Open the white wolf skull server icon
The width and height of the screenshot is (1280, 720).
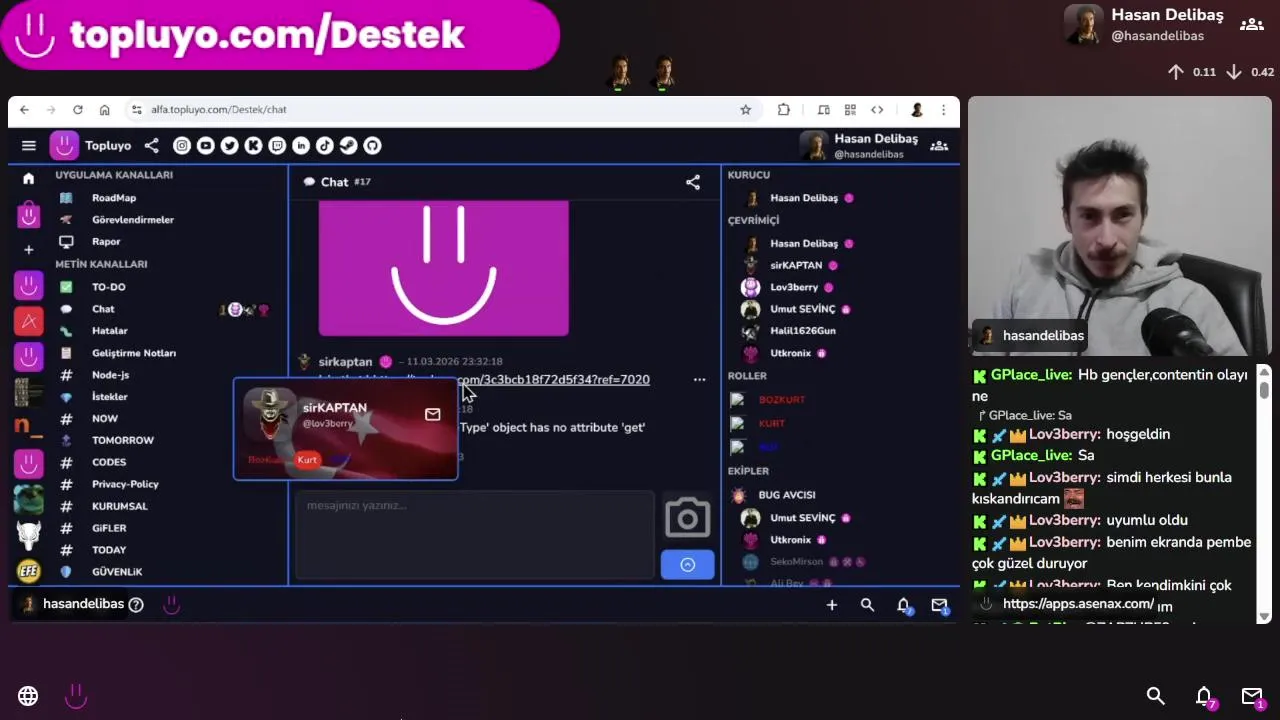click(x=28, y=535)
